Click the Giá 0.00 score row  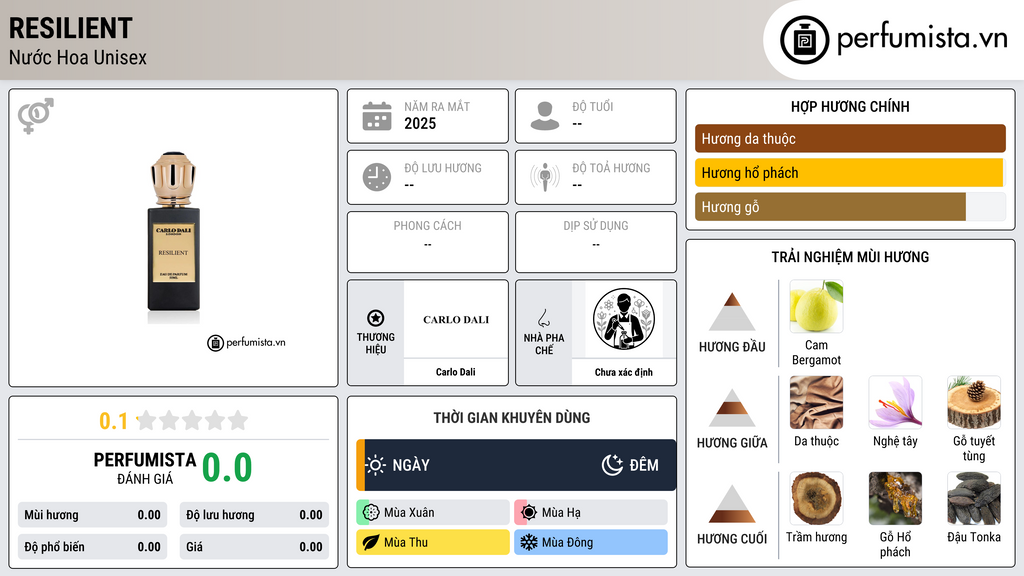[x=254, y=547]
